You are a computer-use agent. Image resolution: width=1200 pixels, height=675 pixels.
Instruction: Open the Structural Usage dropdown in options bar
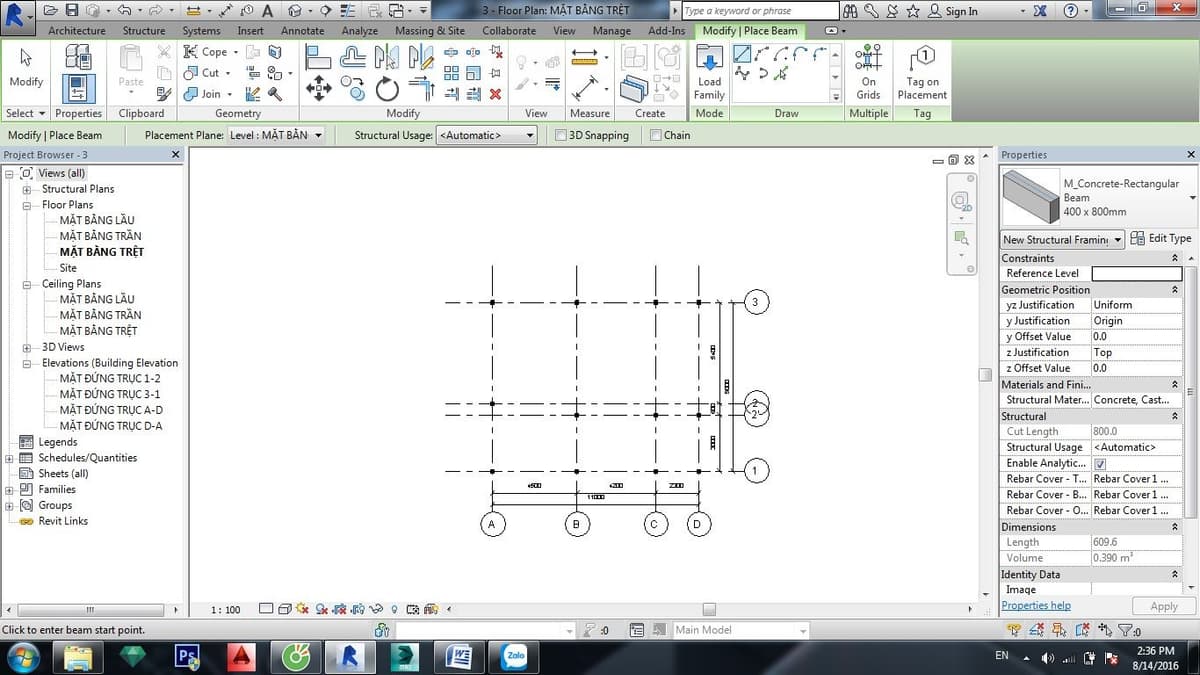click(487, 135)
